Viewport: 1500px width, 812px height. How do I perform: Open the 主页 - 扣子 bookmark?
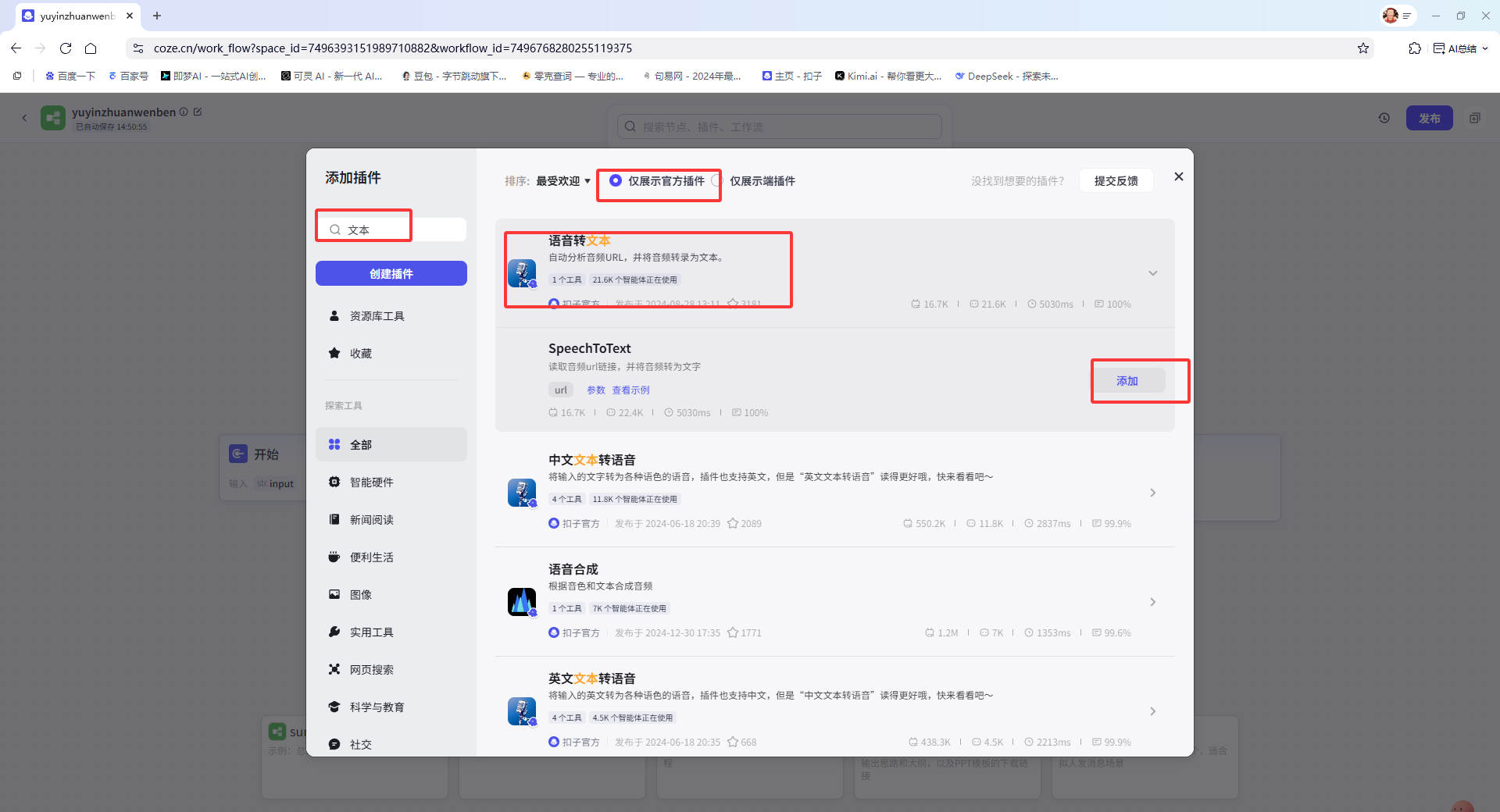791,76
